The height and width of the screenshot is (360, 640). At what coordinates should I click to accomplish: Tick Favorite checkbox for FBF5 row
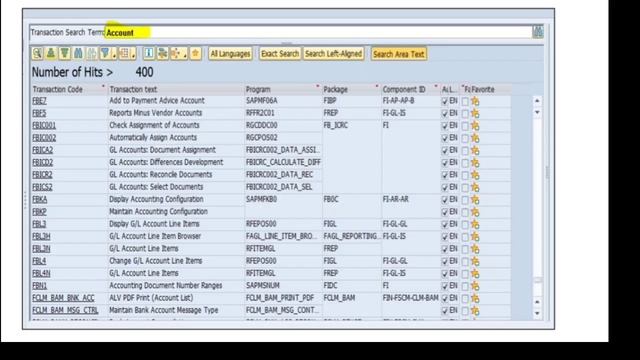(x=465, y=114)
